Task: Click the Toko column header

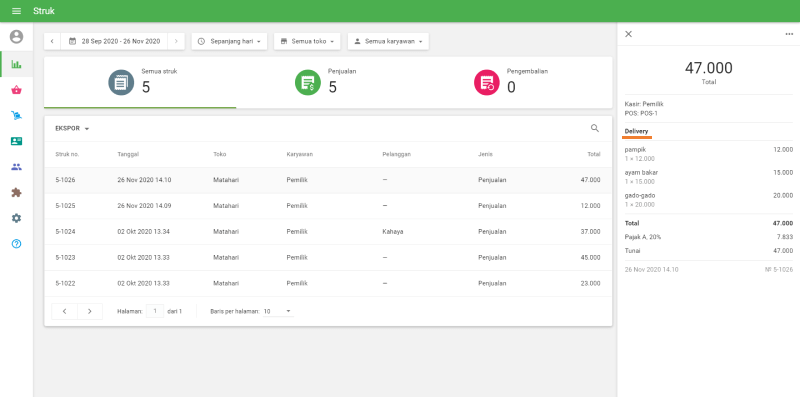Action: click(x=219, y=154)
